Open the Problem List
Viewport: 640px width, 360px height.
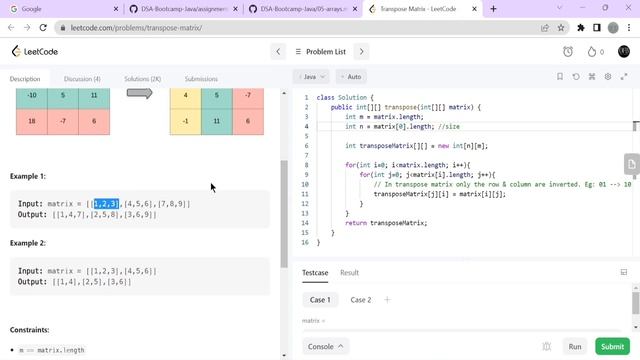click(x=320, y=52)
